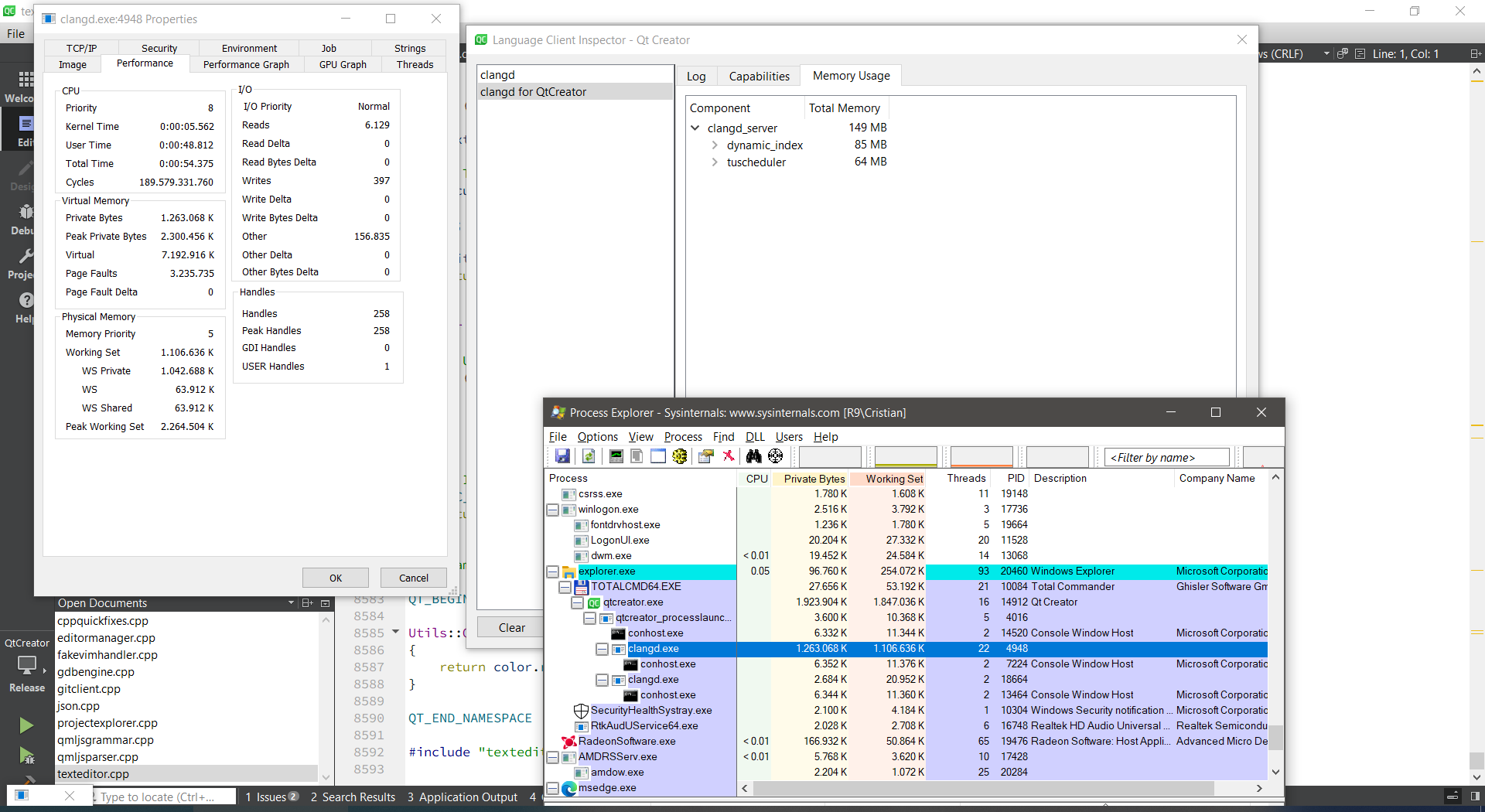Open Environment tab in clangd Properties
Image resolution: width=1485 pixels, height=812 pixels.
(x=249, y=48)
